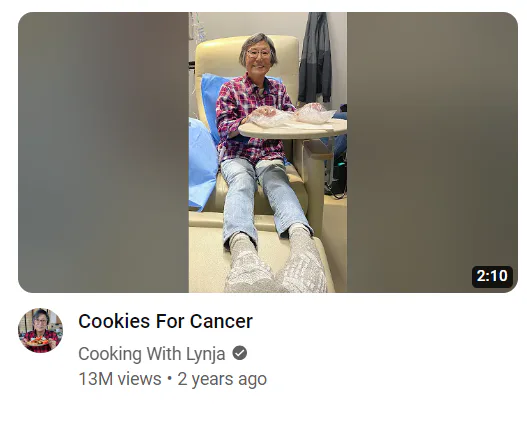Viewport: 527px width, 430px height.
Task: Click the 2 years ago timestamp
Action: point(222,379)
